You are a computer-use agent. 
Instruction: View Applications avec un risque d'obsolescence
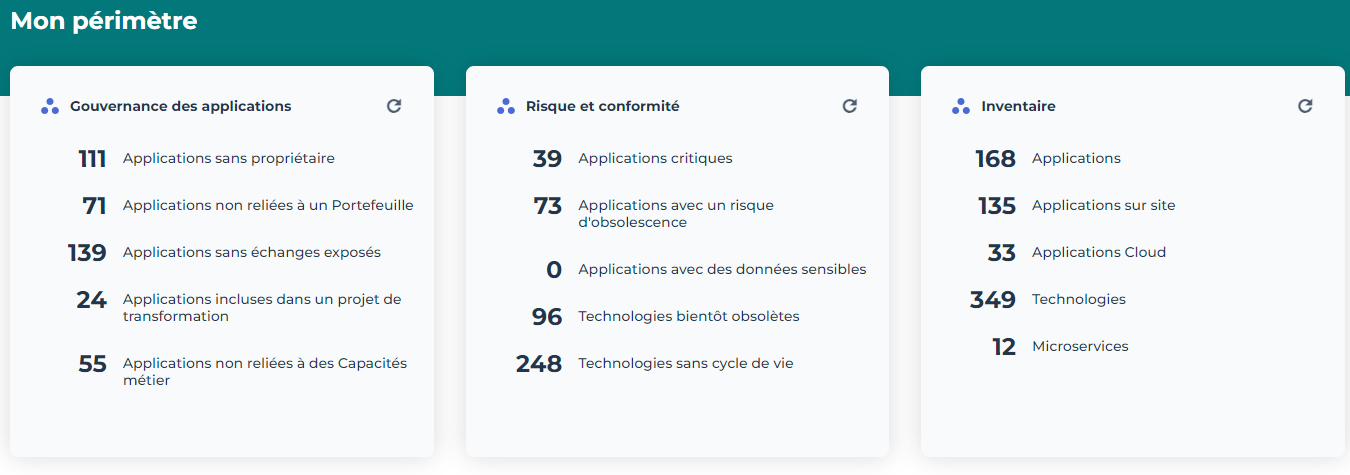[675, 213]
